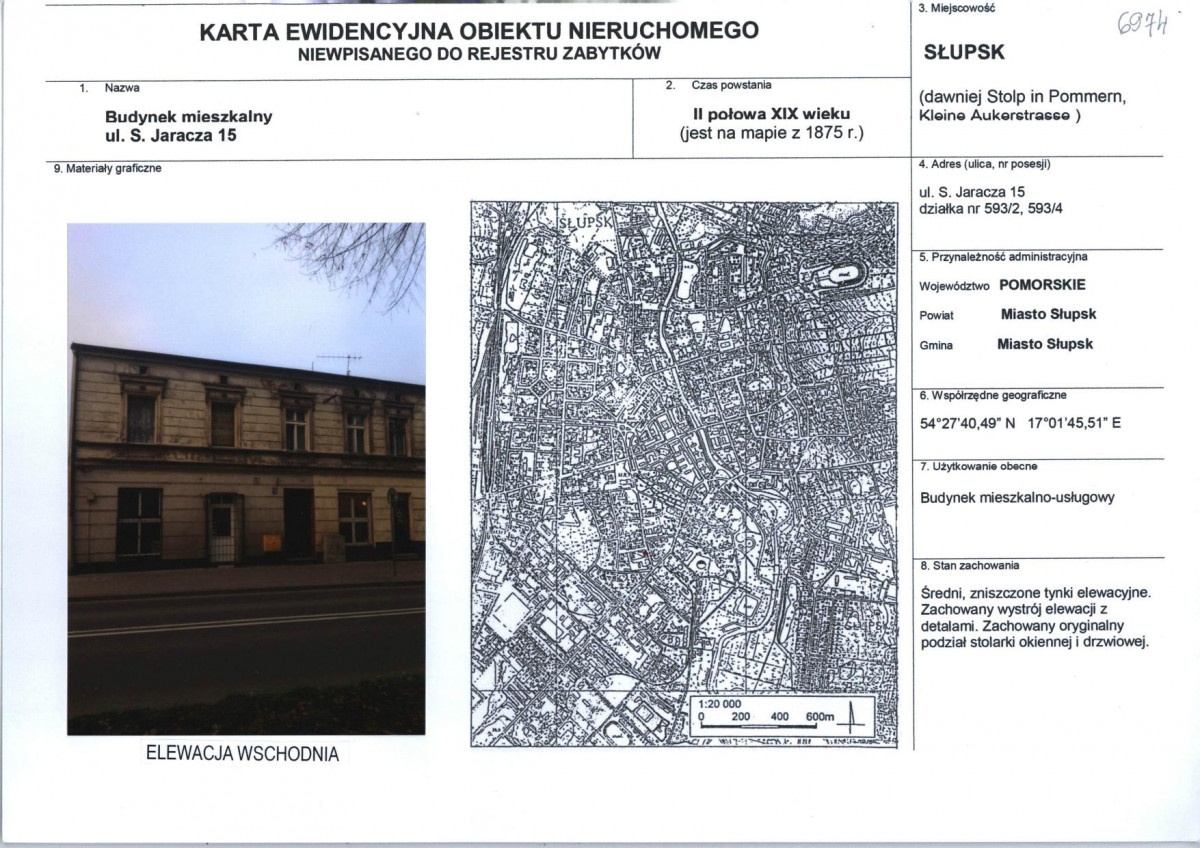Click the "Kleine Aukerstrasse )" text

[999, 115]
